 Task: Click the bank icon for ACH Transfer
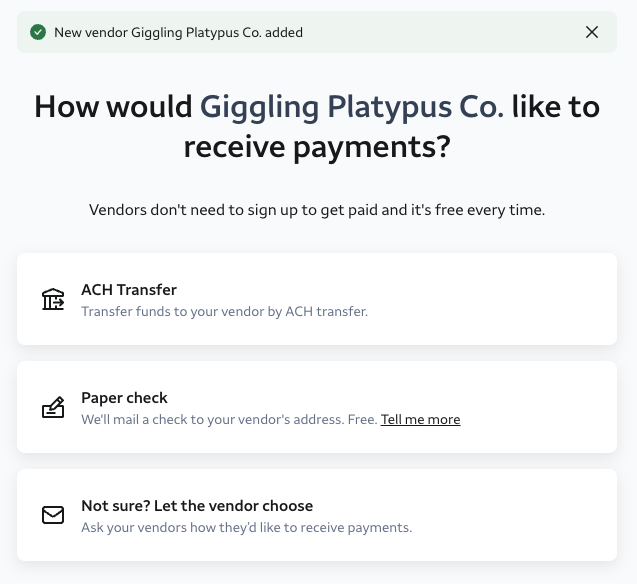(x=53, y=299)
